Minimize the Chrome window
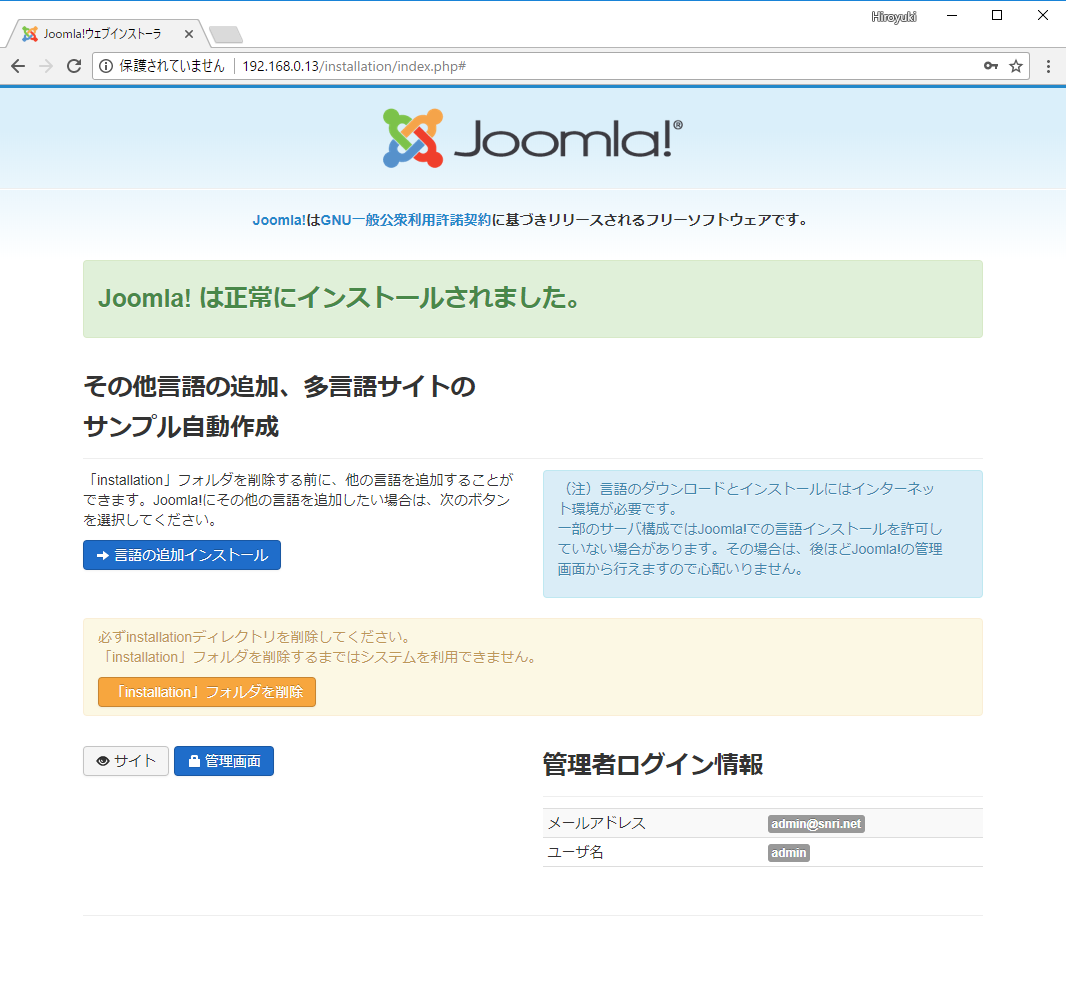The height and width of the screenshot is (989, 1066). 952,16
